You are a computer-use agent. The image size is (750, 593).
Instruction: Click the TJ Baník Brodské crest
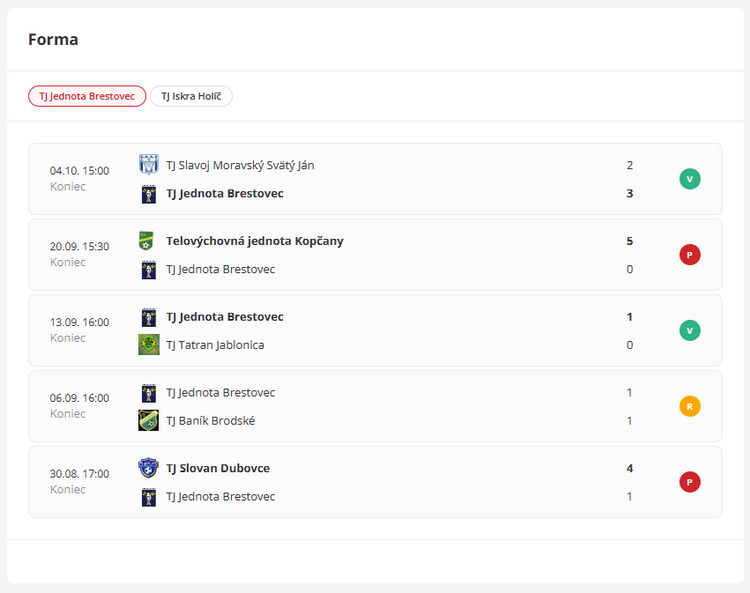click(x=149, y=420)
